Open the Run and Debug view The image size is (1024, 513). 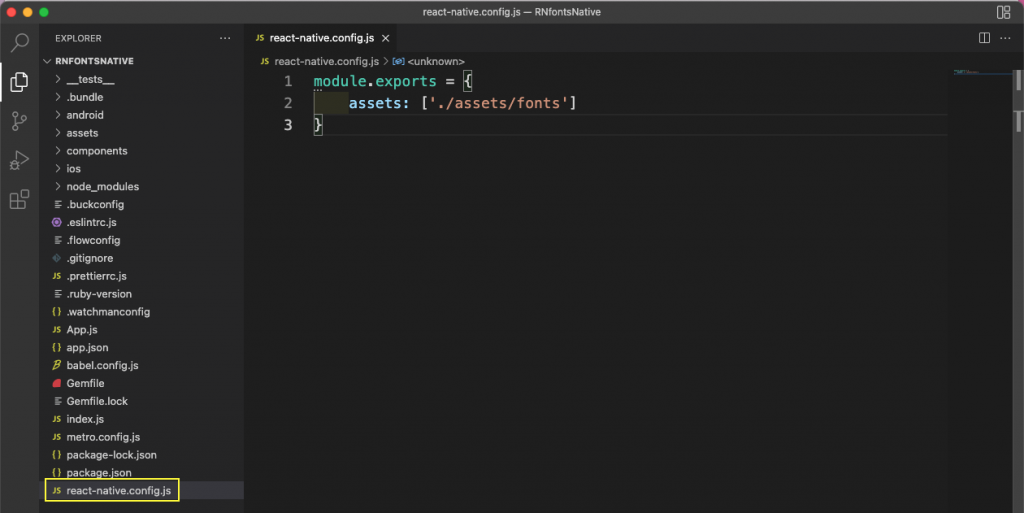point(20,160)
